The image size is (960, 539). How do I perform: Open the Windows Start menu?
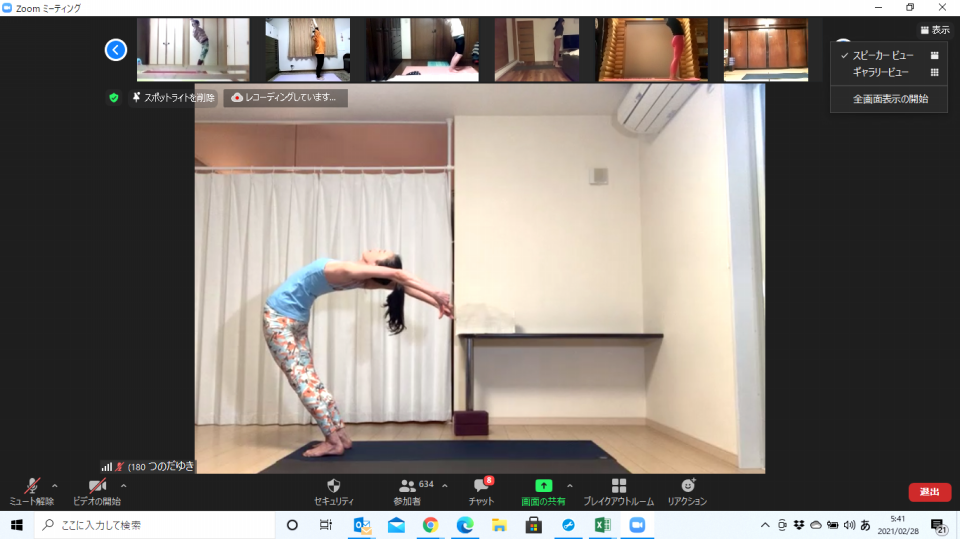(x=17, y=525)
